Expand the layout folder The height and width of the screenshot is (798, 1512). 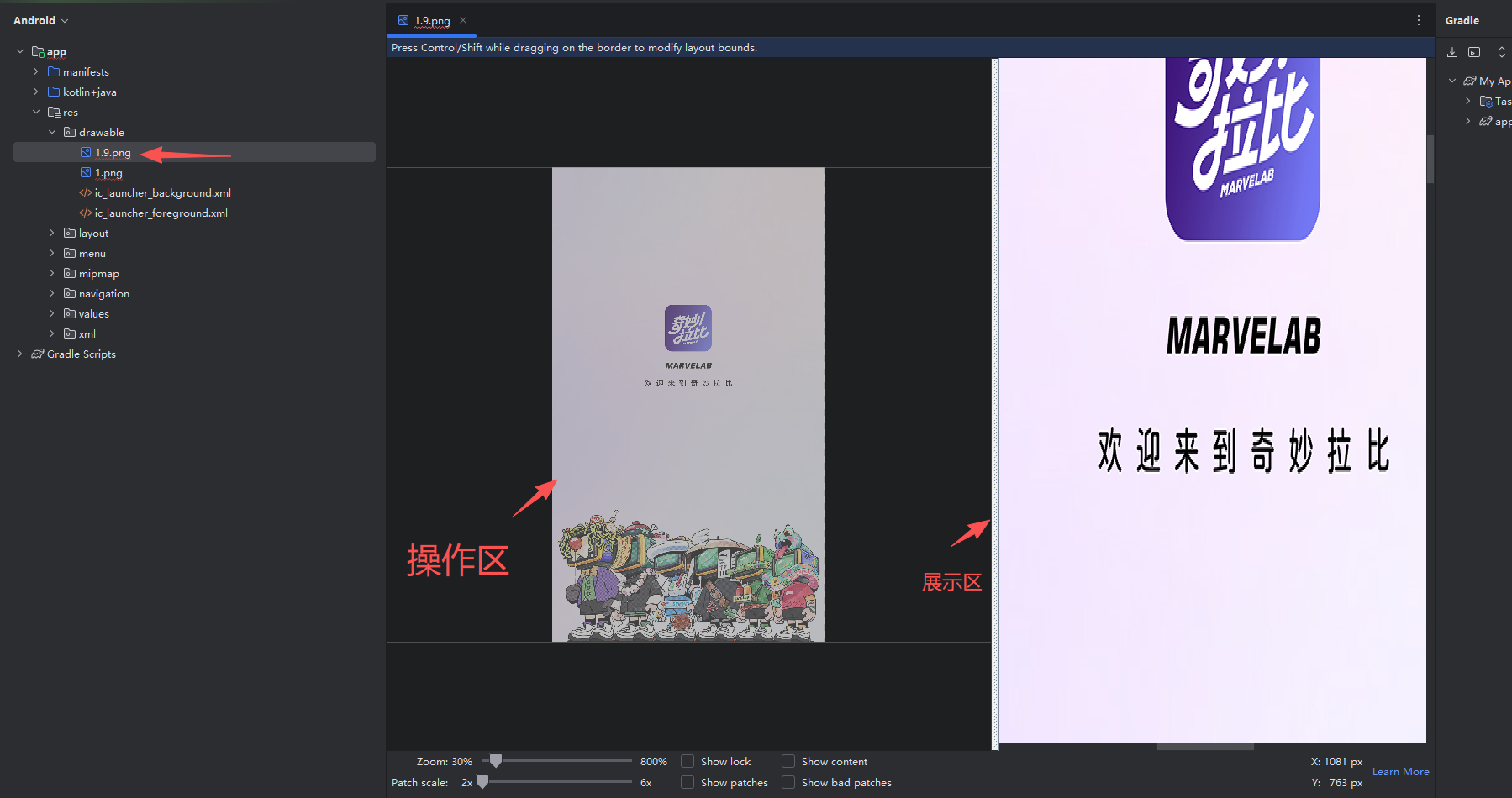click(x=52, y=233)
